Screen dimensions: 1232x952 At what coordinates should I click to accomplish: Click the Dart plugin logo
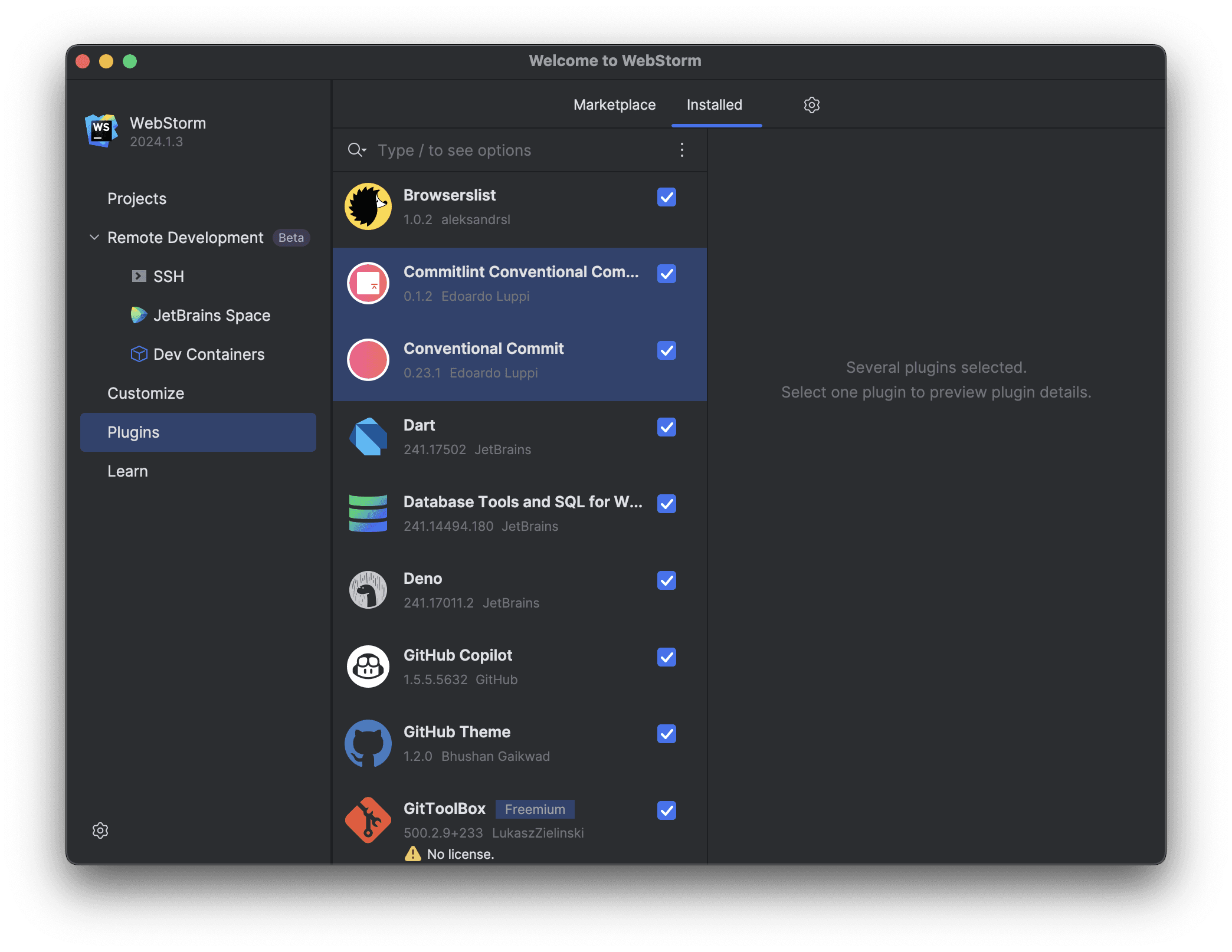pyautogui.click(x=368, y=437)
